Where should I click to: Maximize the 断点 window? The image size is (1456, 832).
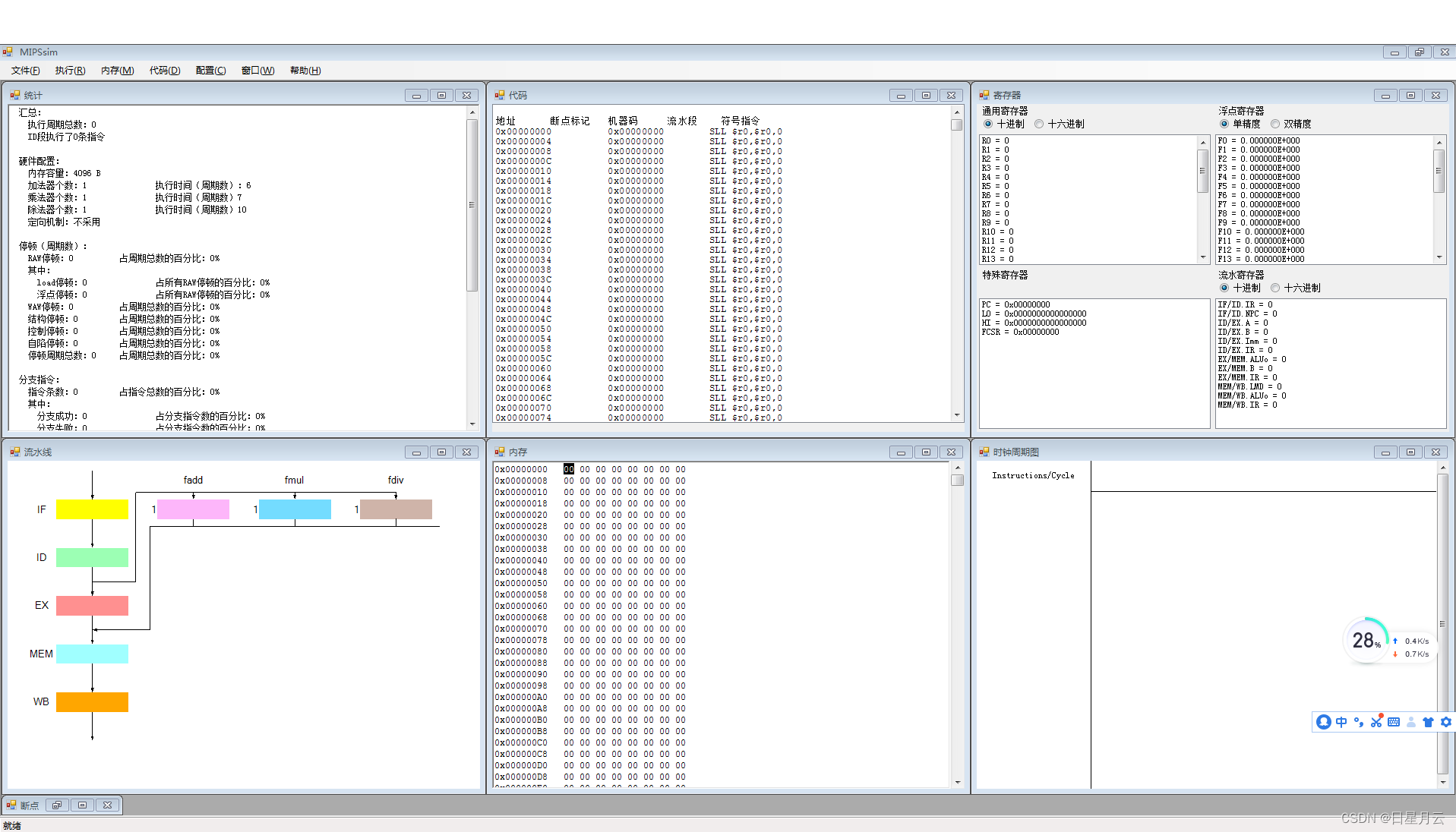click(x=82, y=805)
